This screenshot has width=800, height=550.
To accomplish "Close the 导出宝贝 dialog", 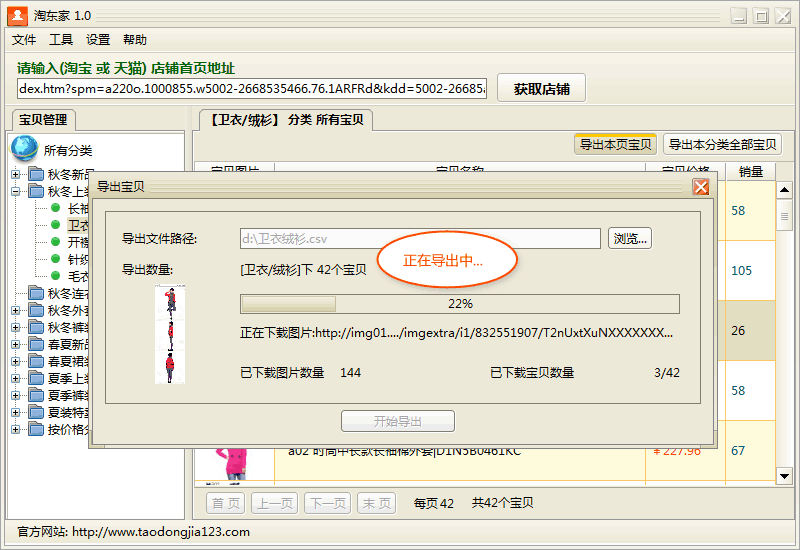I will [701, 187].
